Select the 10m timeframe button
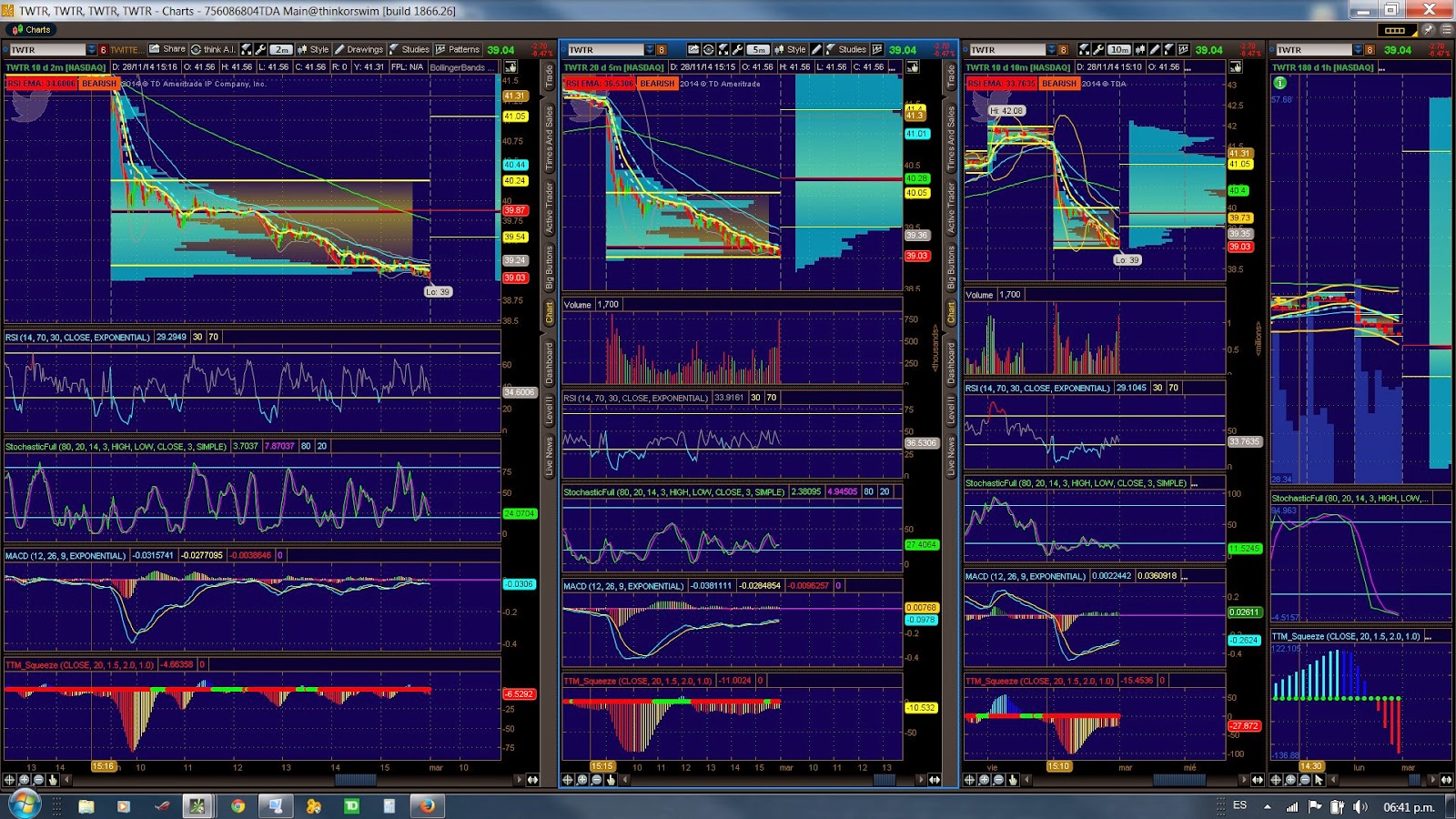 click(1119, 49)
